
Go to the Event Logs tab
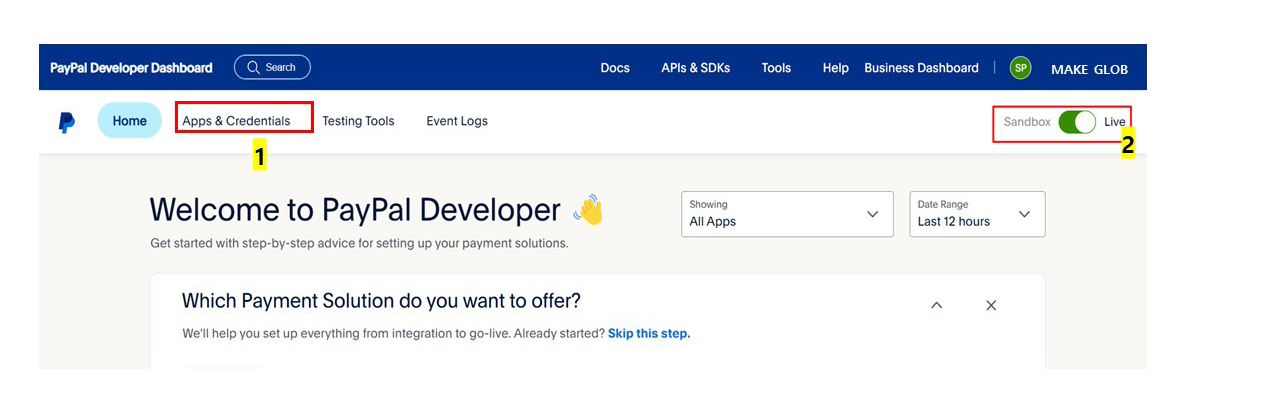(457, 121)
